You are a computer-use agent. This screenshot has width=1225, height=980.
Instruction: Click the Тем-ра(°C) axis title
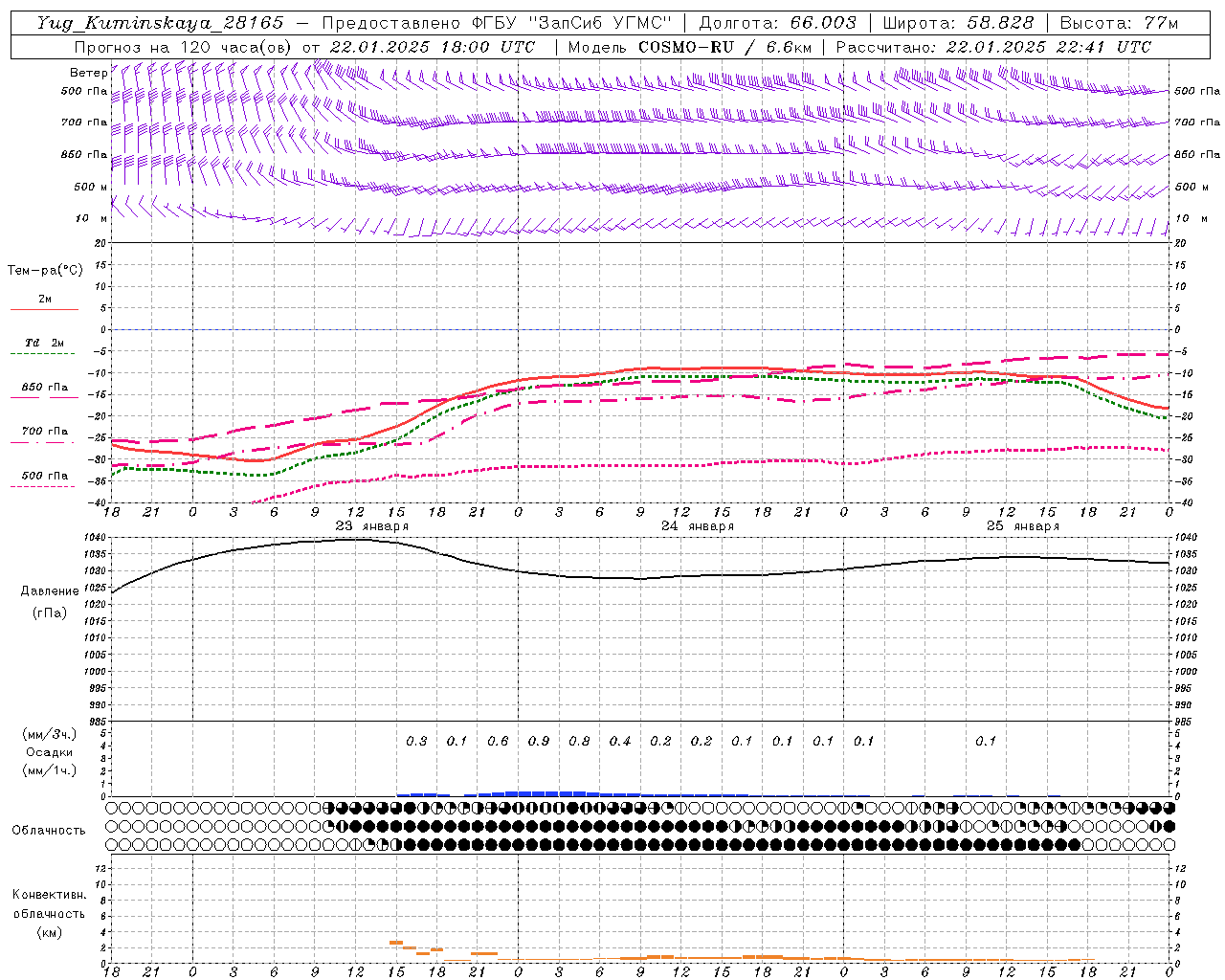pos(45,271)
